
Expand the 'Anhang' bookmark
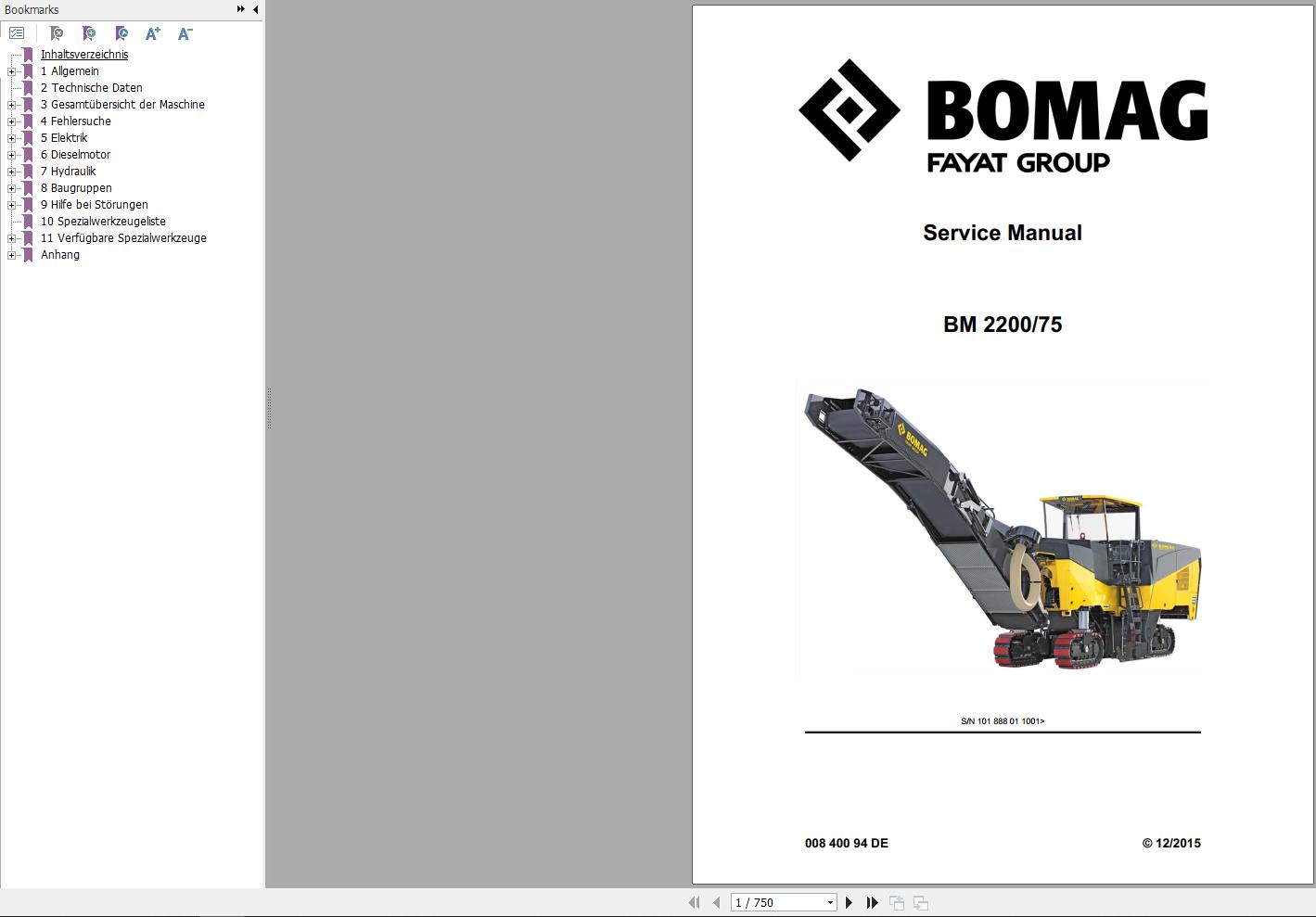(x=11, y=255)
